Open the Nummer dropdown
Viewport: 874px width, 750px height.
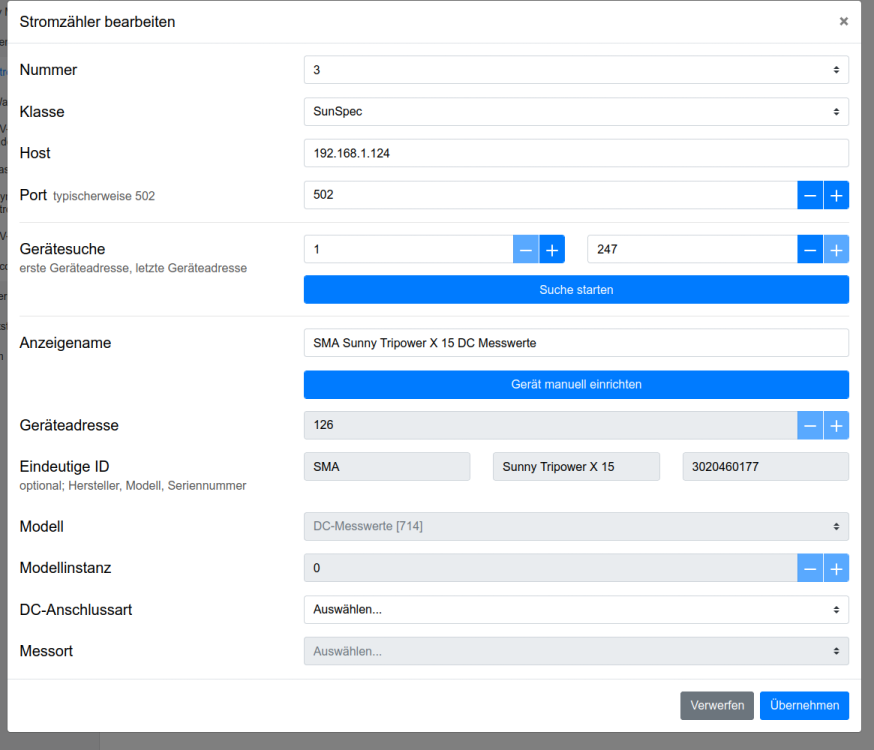point(575,70)
